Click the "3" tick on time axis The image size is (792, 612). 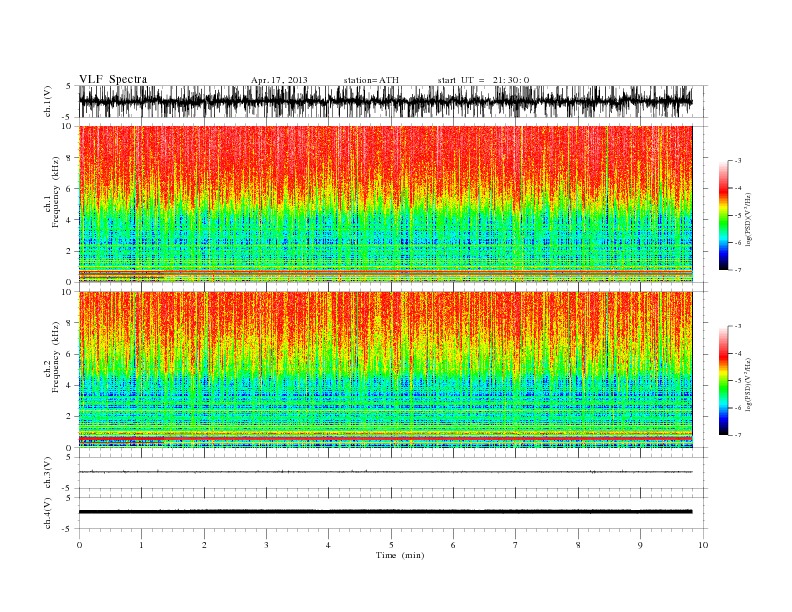[266, 545]
